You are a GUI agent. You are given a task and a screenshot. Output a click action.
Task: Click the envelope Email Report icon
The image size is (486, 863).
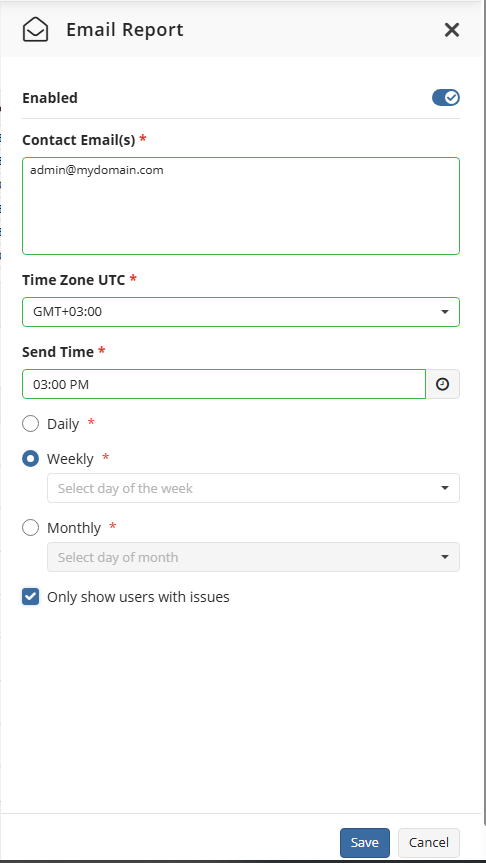pos(35,30)
